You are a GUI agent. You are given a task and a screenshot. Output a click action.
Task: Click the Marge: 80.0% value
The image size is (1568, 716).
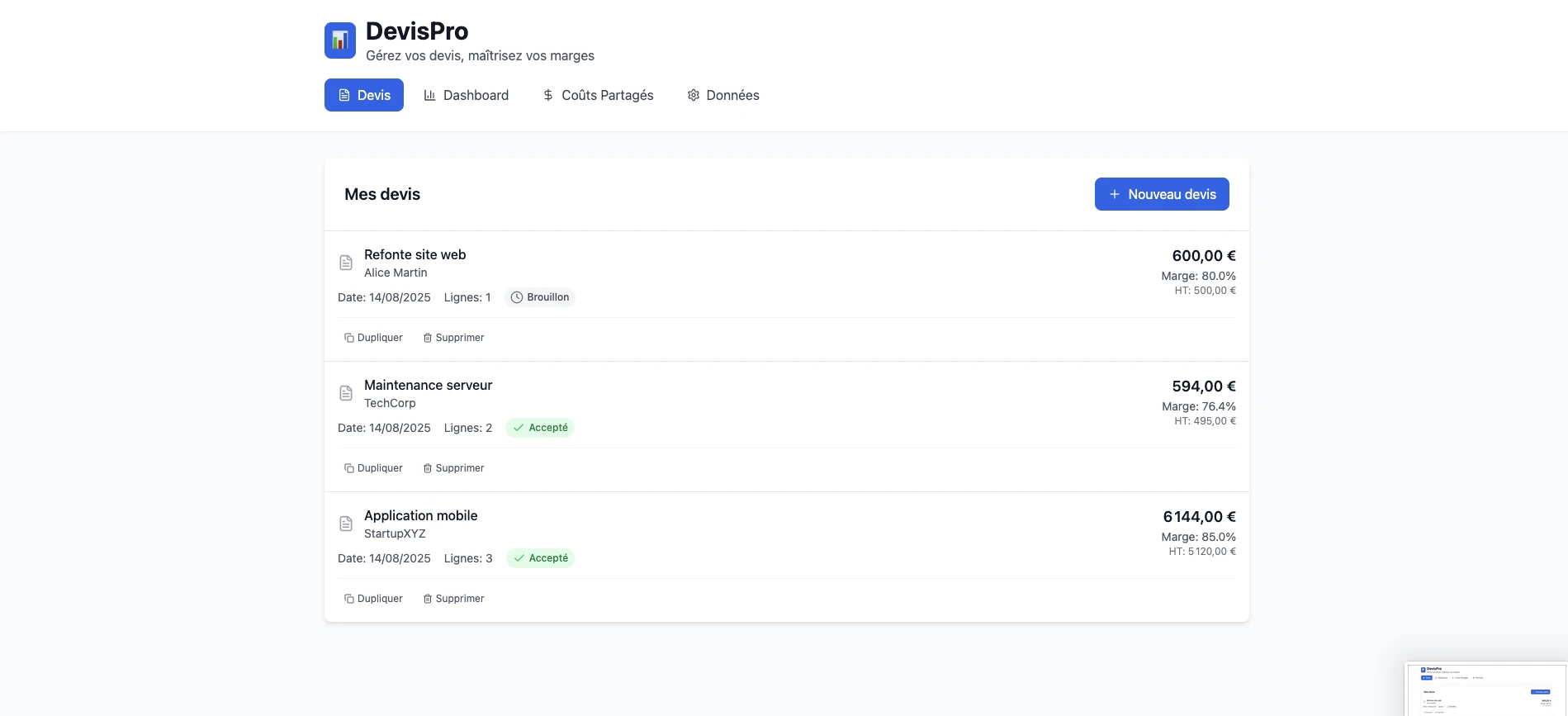[1199, 276]
